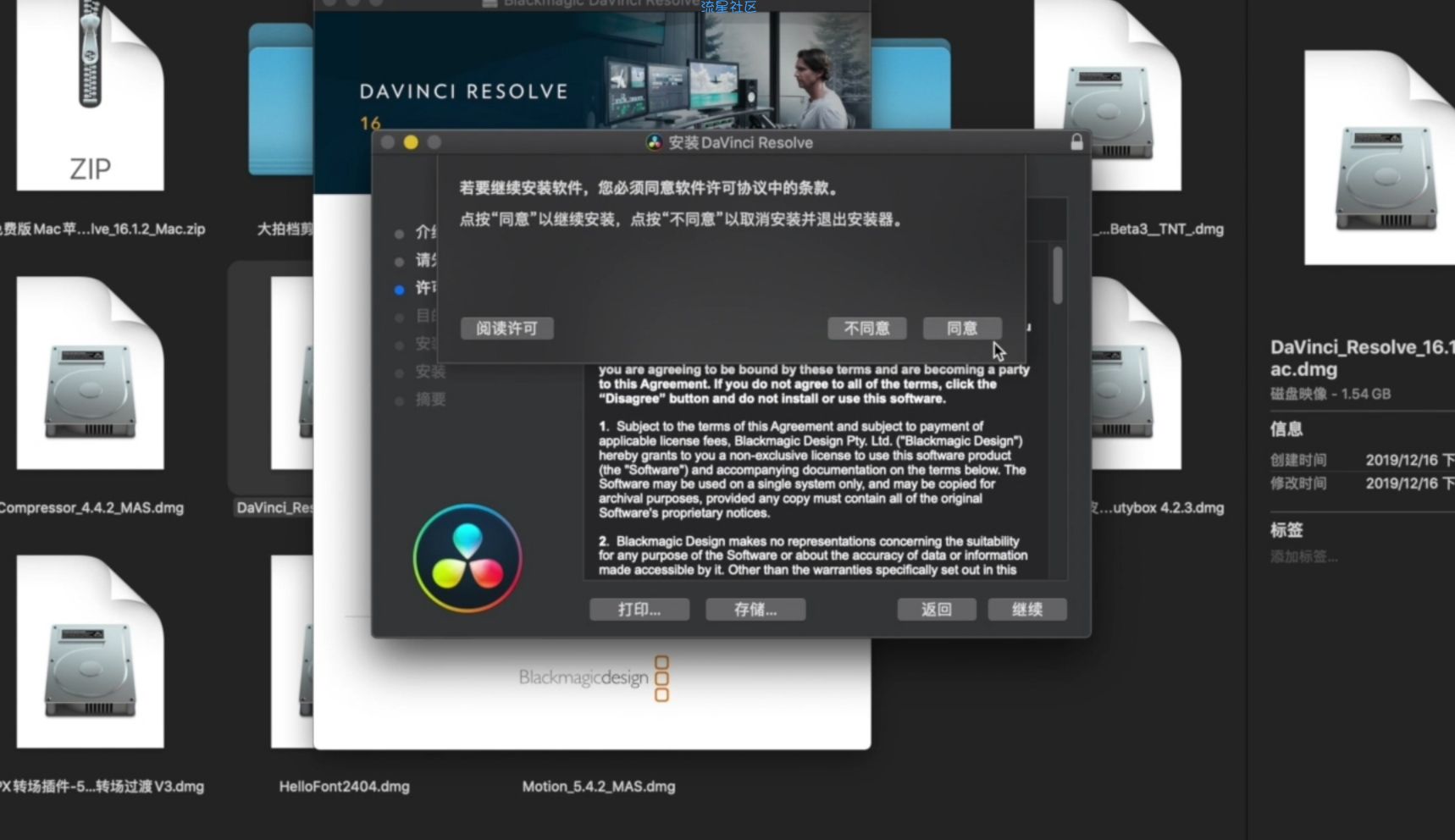
Task: Click the 安装 DaVinci Resolve title icon
Action: click(655, 142)
